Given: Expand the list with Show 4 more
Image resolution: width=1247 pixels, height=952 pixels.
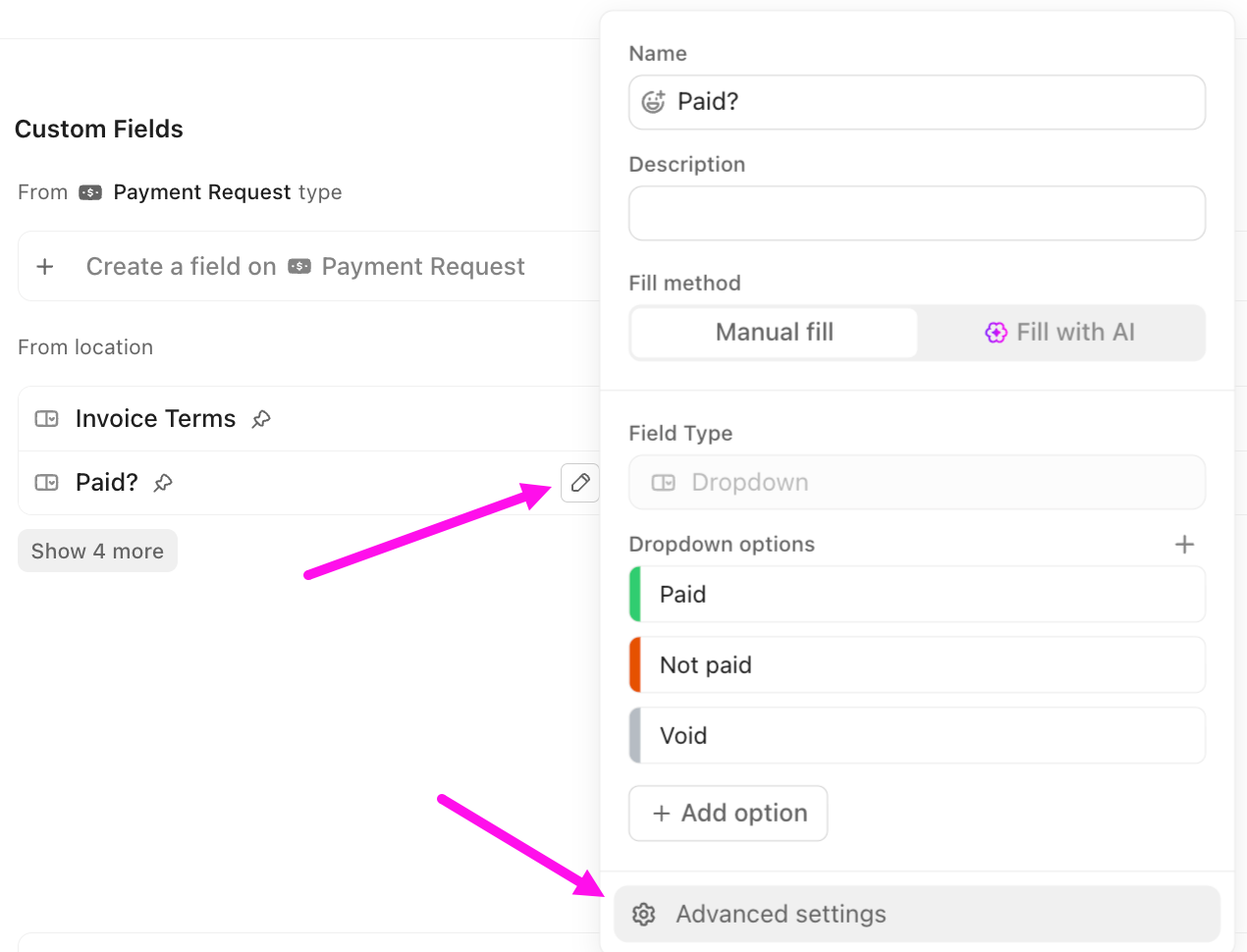Looking at the screenshot, I should (x=97, y=551).
